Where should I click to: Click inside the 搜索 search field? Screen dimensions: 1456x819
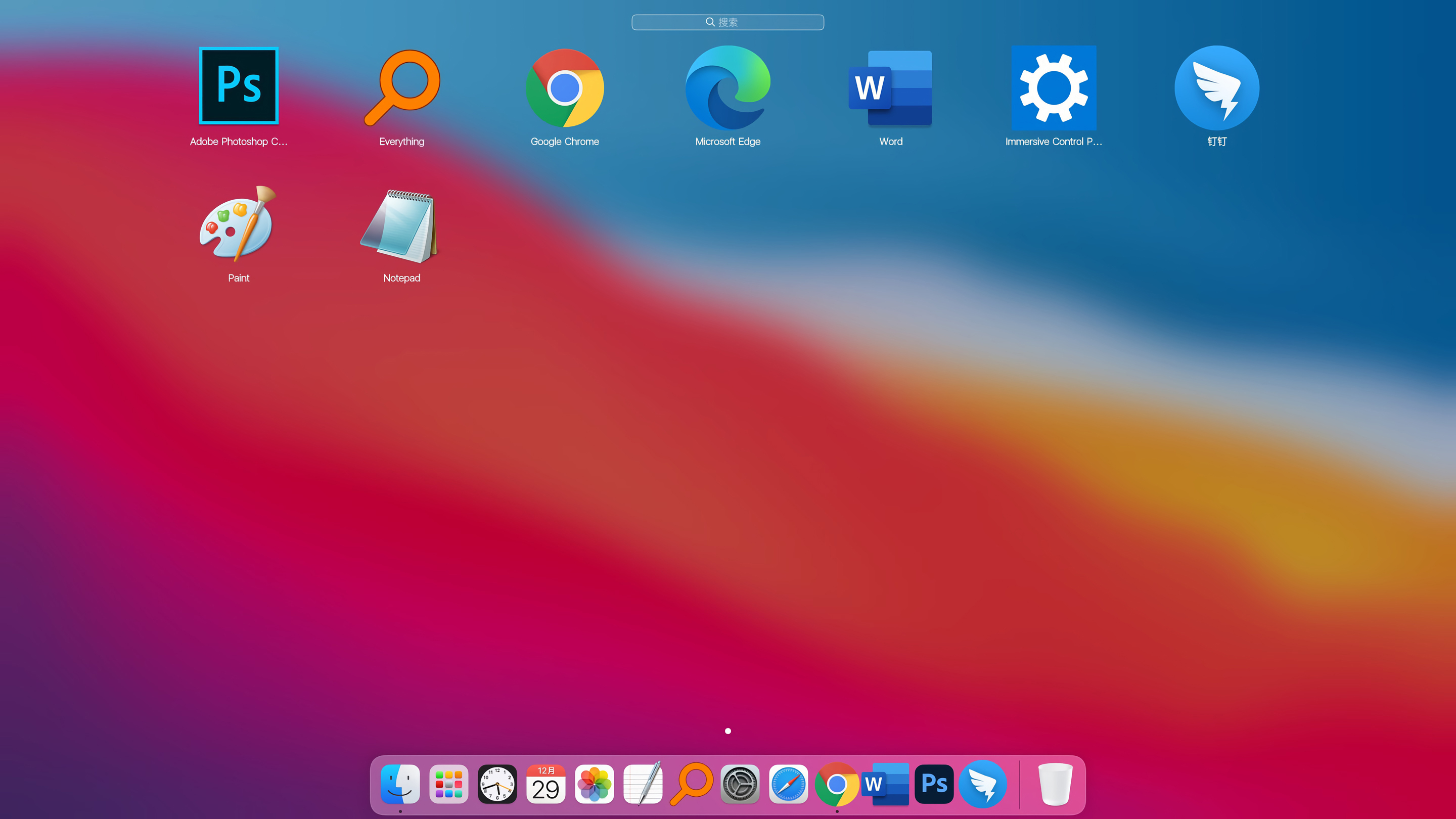[728, 22]
